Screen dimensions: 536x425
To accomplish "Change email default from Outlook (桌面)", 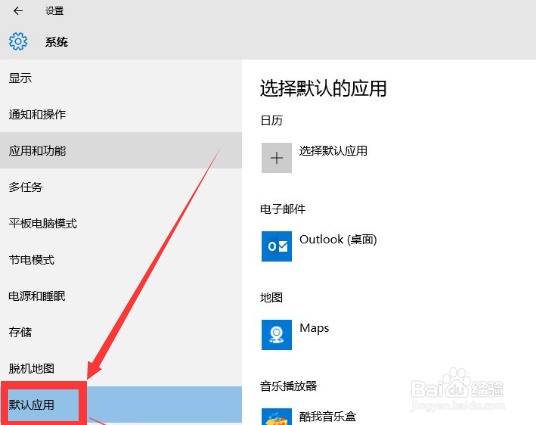I will click(x=338, y=239).
